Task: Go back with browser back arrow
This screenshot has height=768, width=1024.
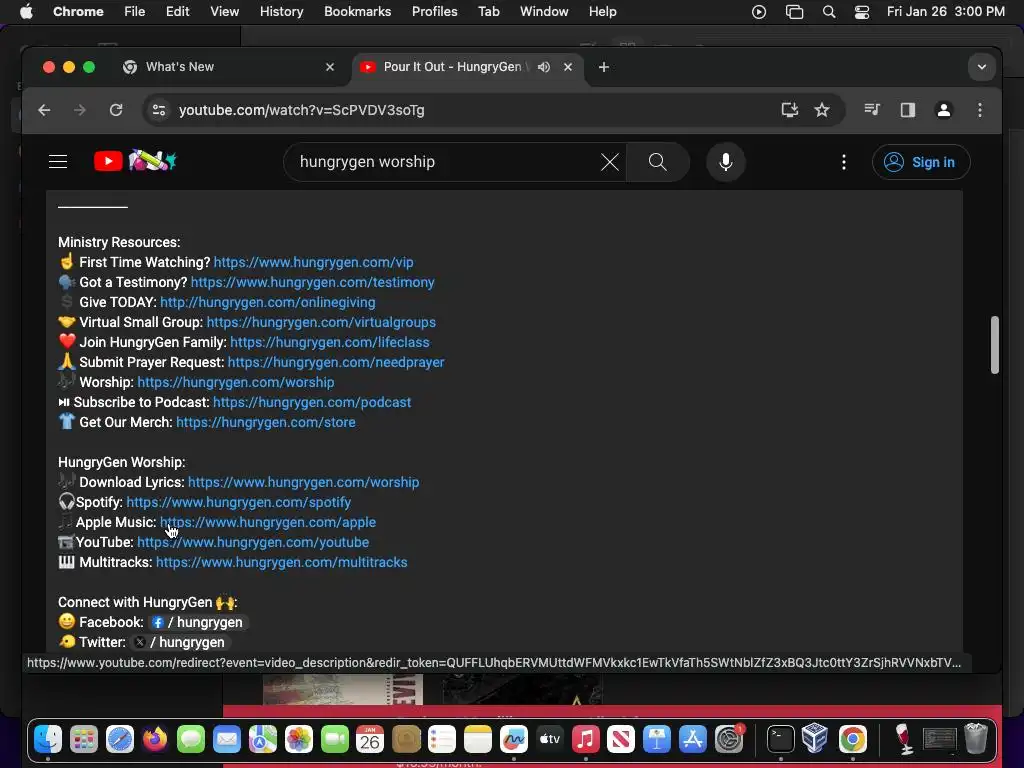Action: [44, 110]
